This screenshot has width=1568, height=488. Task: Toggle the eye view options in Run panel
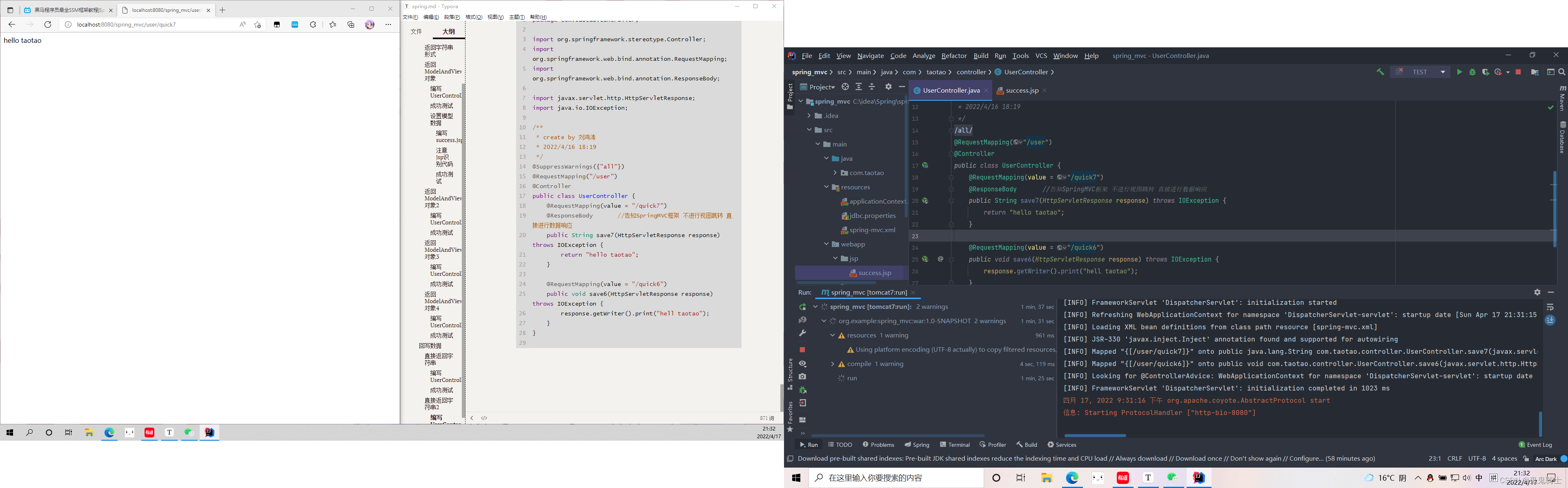point(802,364)
